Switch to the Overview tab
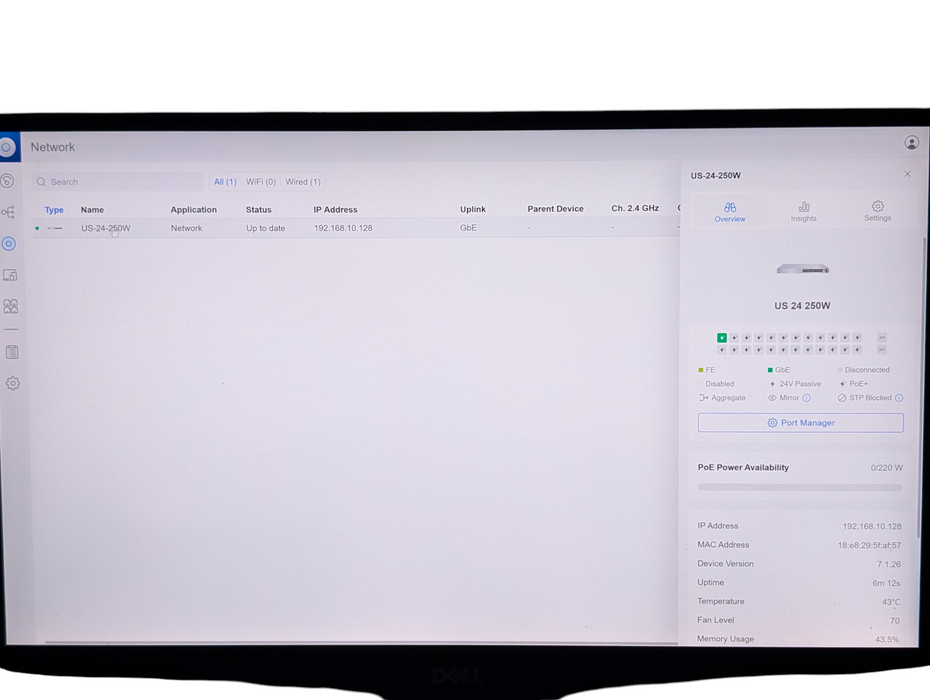The height and width of the screenshot is (700, 930). point(730,212)
